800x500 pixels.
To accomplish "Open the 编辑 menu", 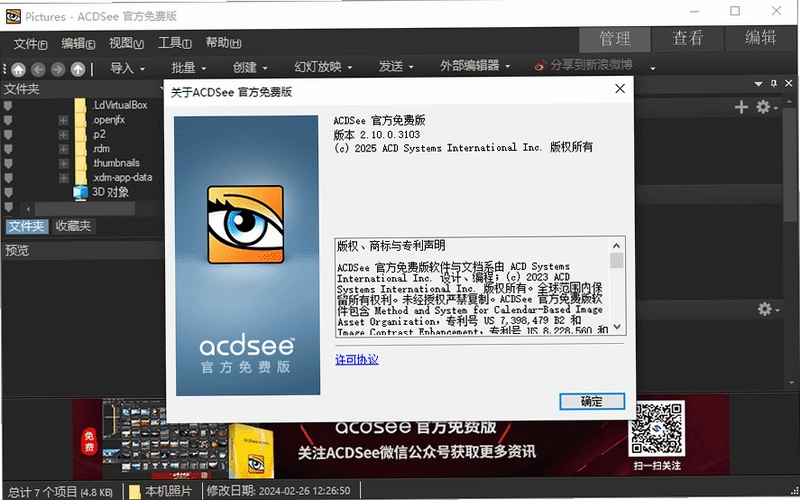I will pyautogui.click(x=78, y=44).
